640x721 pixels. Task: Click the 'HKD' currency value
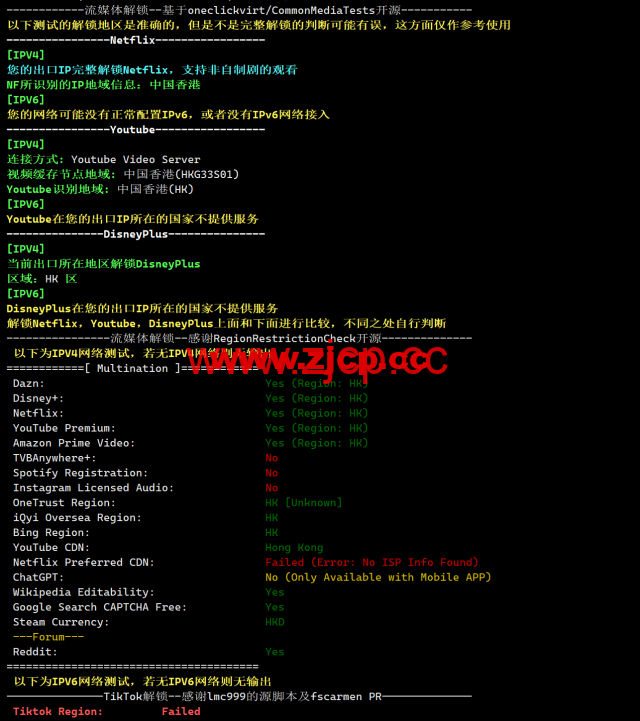(x=275, y=622)
